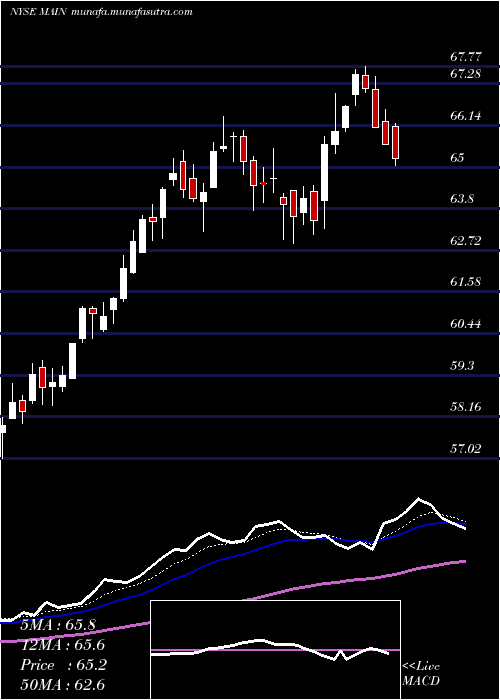Click the highest red candle near 67.28
500x700 pixels.
coord(366,80)
